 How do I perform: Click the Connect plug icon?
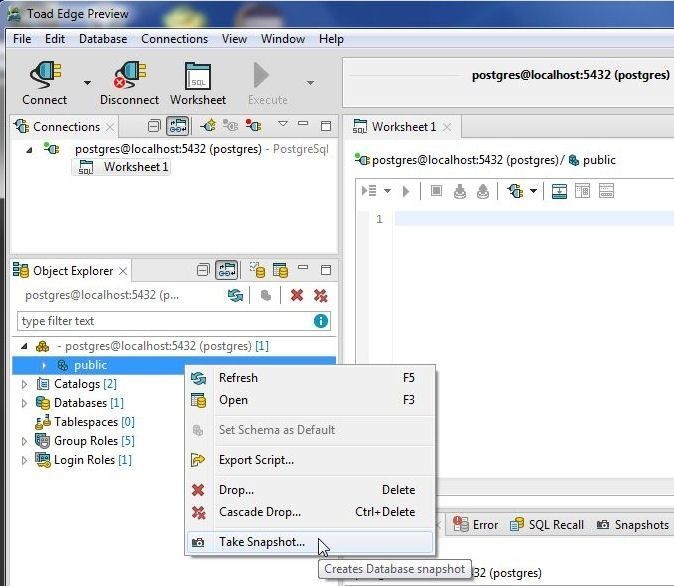click(x=45, y=75)
